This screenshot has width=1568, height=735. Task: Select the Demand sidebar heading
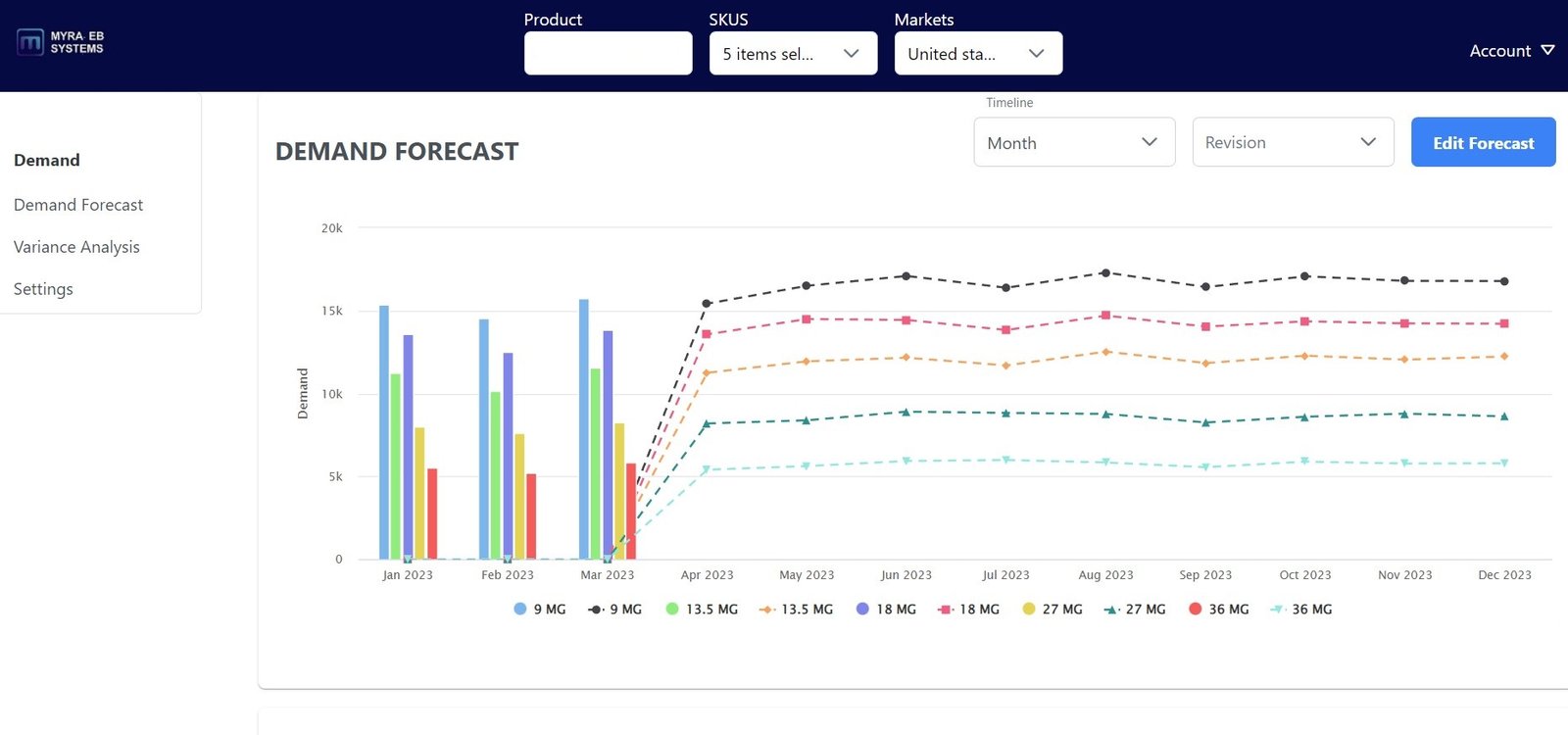point(47,160)
